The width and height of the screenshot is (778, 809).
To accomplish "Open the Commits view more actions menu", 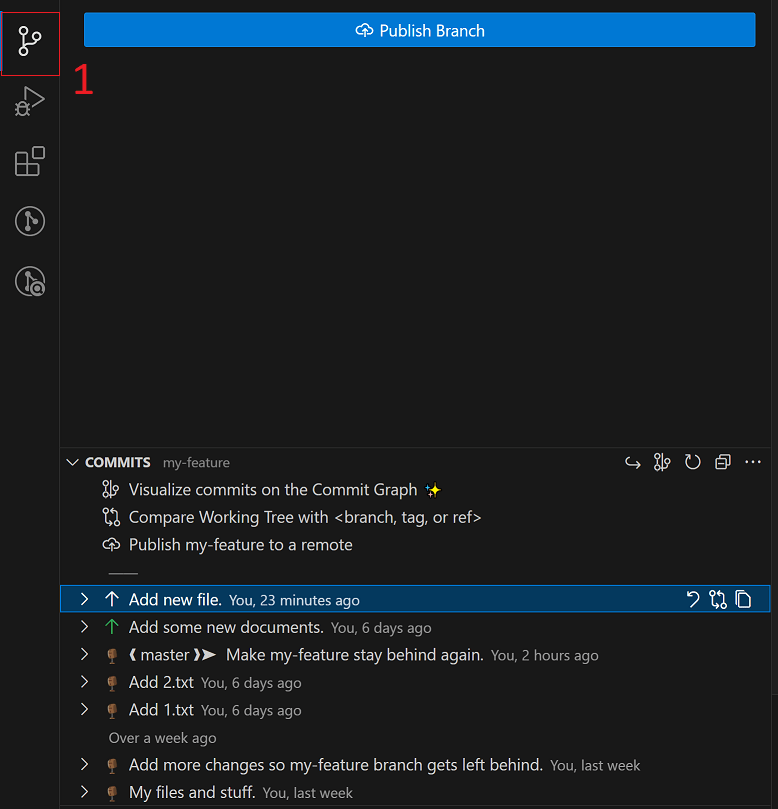I will pyautogui.click(x=753, y=462).
